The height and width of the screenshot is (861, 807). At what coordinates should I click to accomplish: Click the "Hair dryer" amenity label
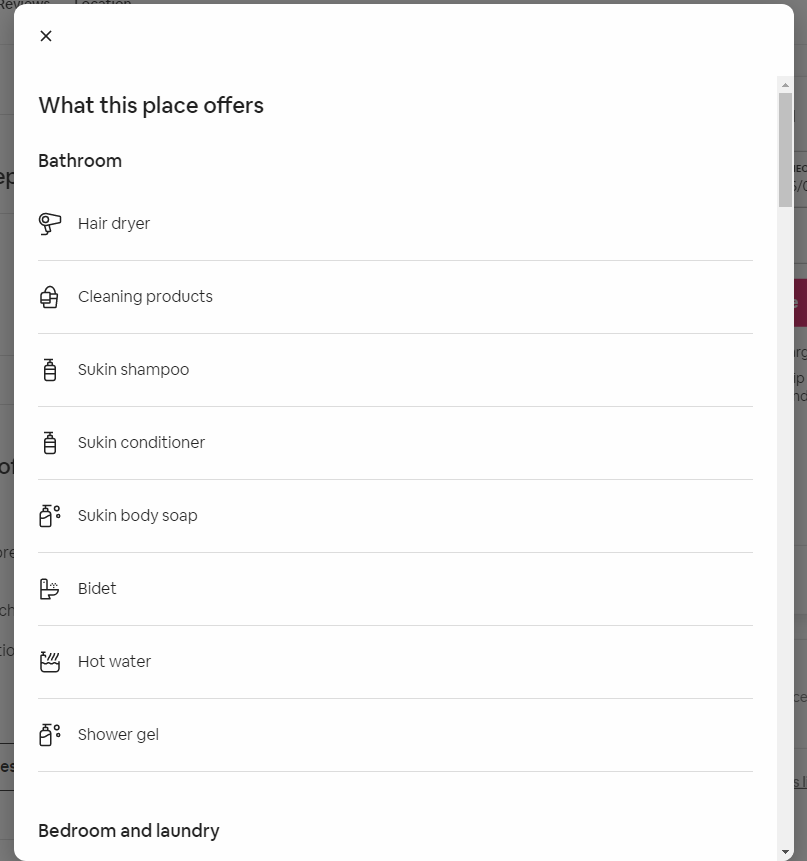tap(114, 224)
